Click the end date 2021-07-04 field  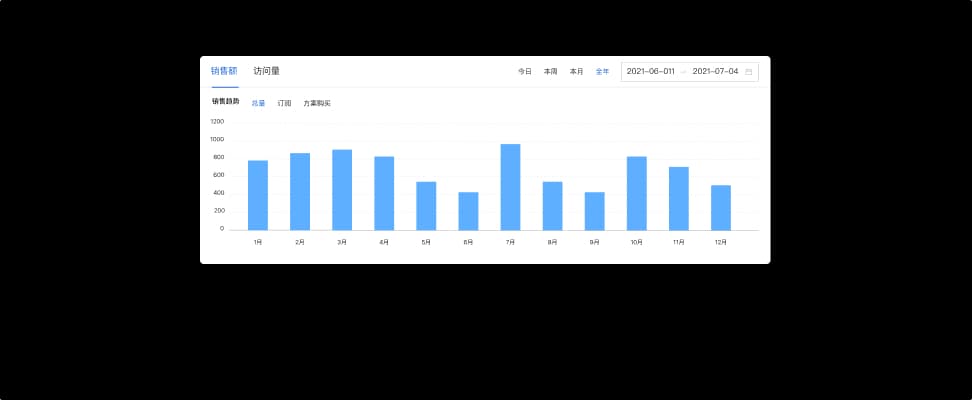pos(715,72)
